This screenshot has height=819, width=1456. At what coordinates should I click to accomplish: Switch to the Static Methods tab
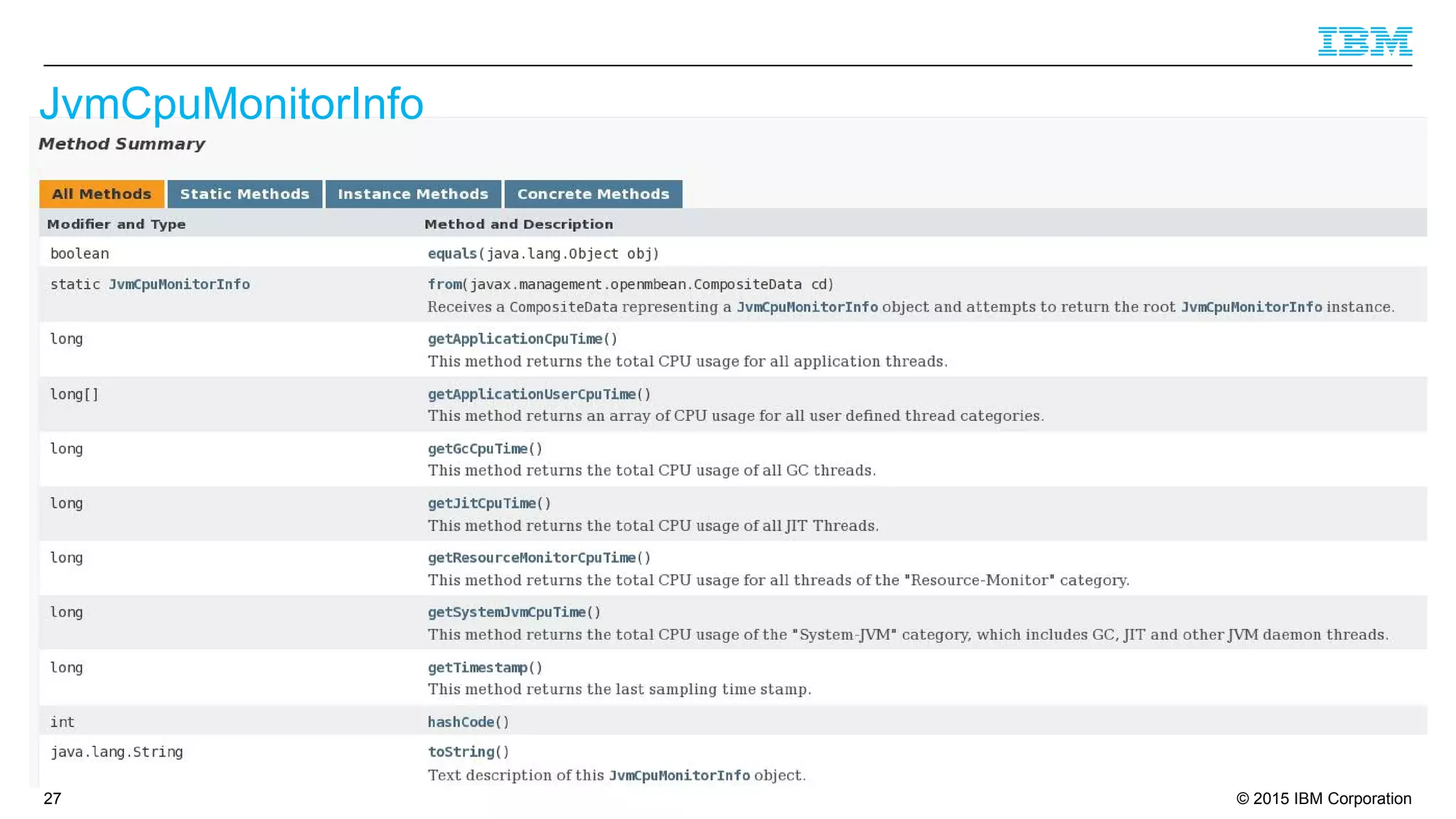[245, 194]
